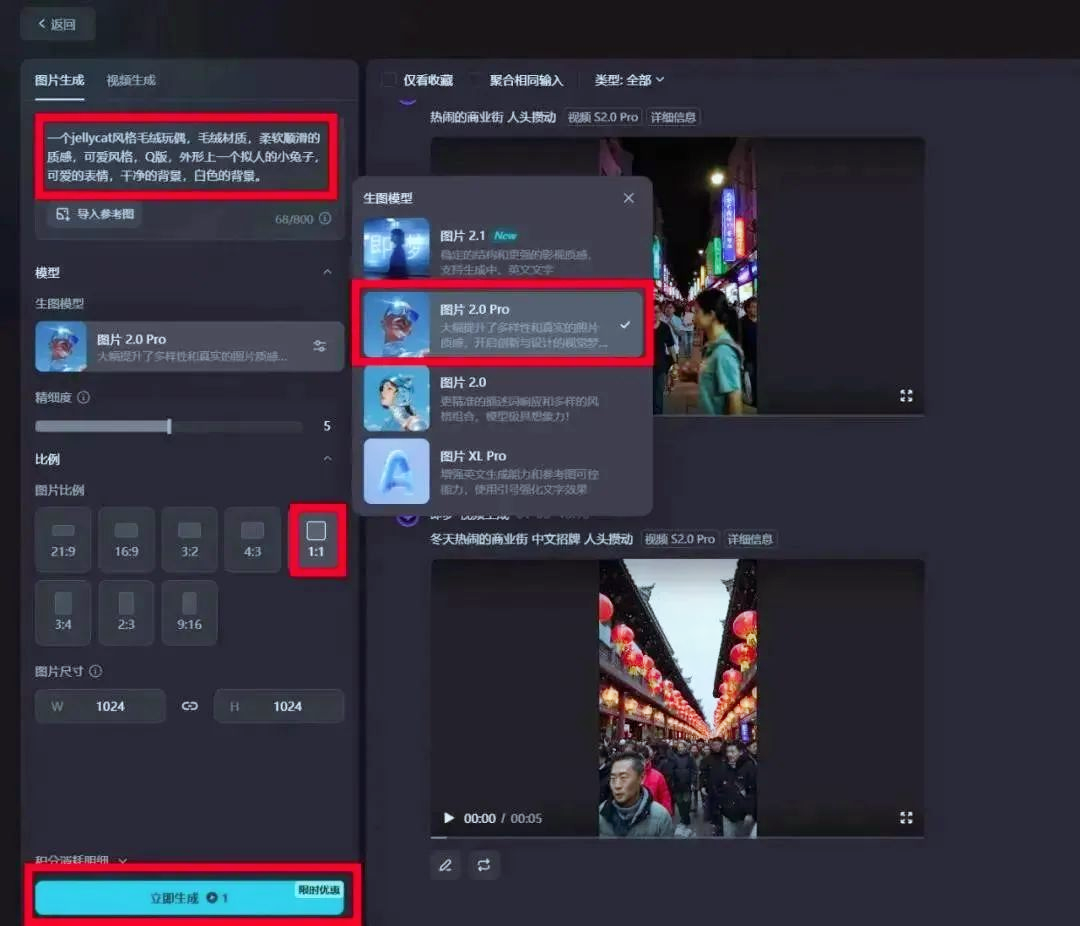
Task: Collapse the 模型 section chevron
Action: pyautogui.click(x=327, y=272)
